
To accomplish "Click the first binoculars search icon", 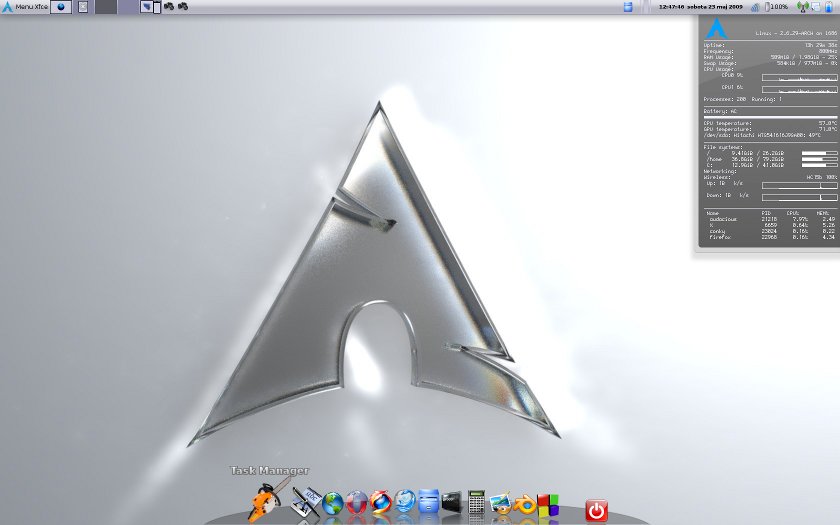I will [x=169, y=6].
